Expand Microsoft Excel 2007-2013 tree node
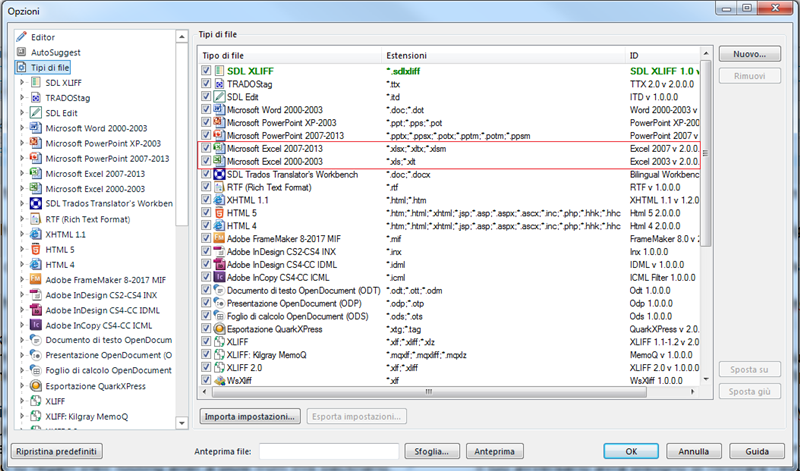The image size is (800, 471). [22, 173]
